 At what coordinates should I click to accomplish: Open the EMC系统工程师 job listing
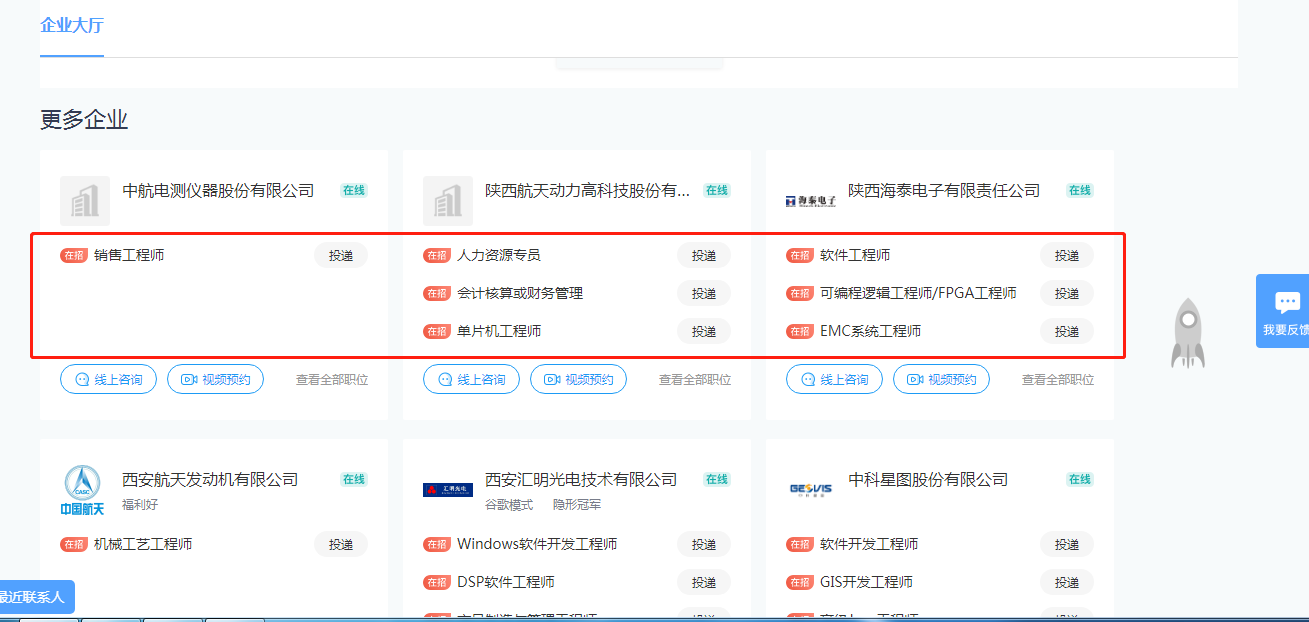coord(870,331)
